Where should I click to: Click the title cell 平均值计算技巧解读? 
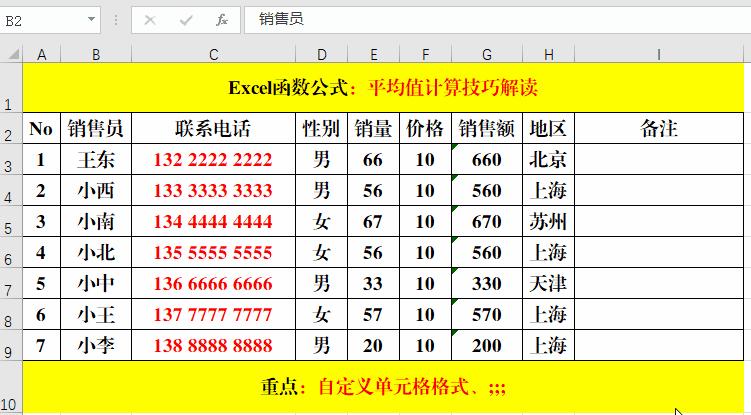tap(383, 88)
